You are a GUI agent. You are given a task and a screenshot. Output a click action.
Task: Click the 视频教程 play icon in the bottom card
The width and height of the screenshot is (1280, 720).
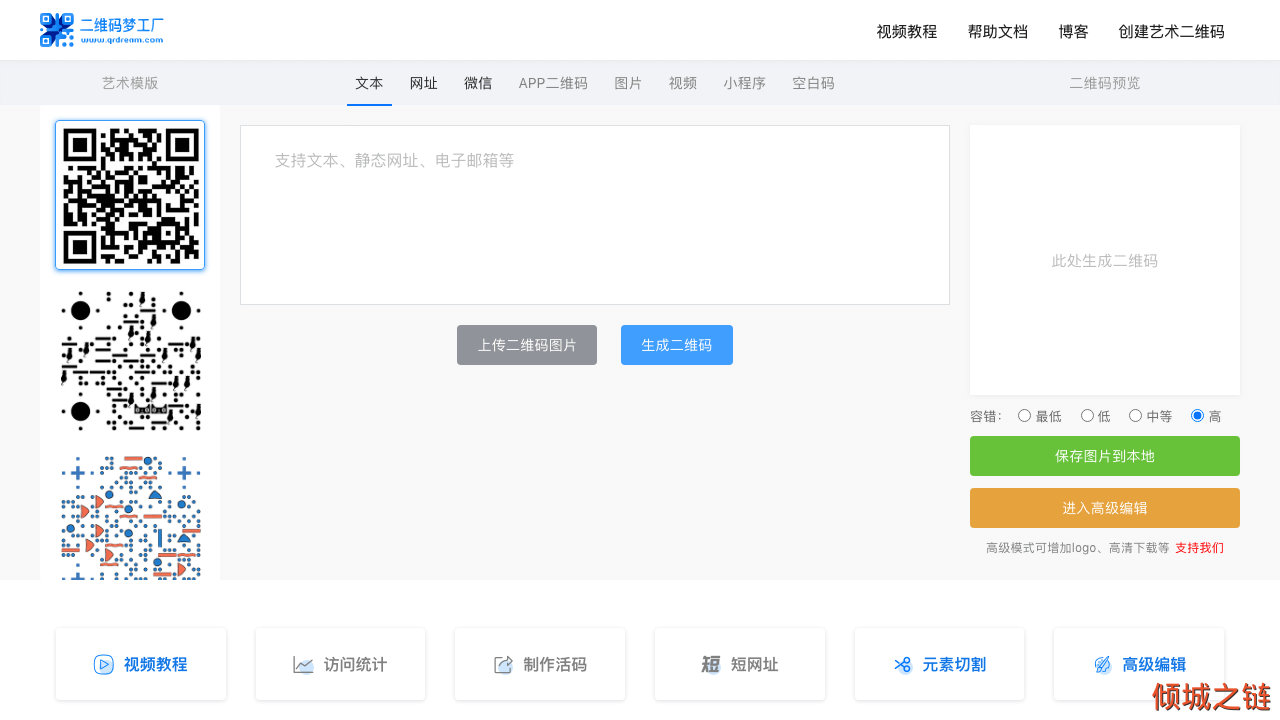click(103, 664)
